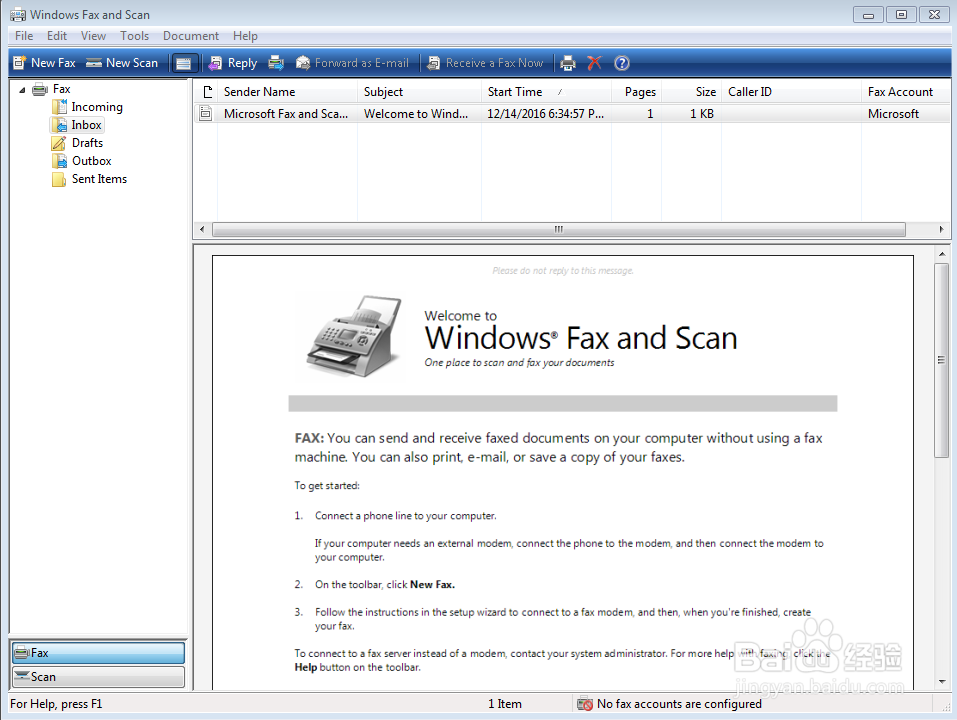Sort by Fax Account column header
Screen dimensions: 957x720
tap(905, 92)
